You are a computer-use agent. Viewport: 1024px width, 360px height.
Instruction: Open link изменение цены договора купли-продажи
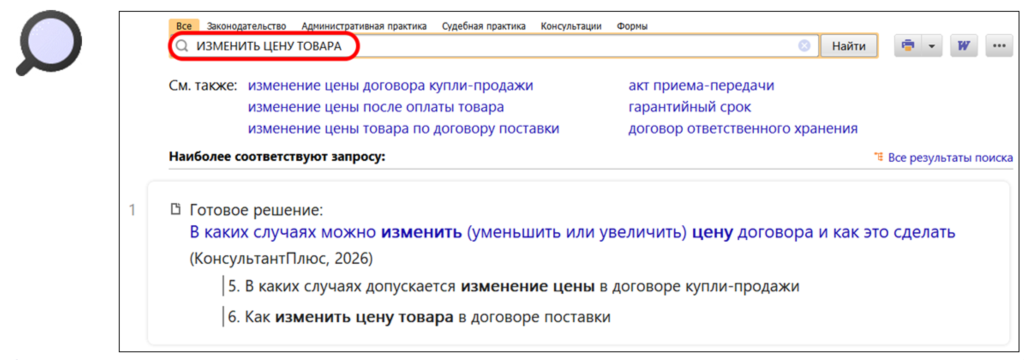pos(391,86)
